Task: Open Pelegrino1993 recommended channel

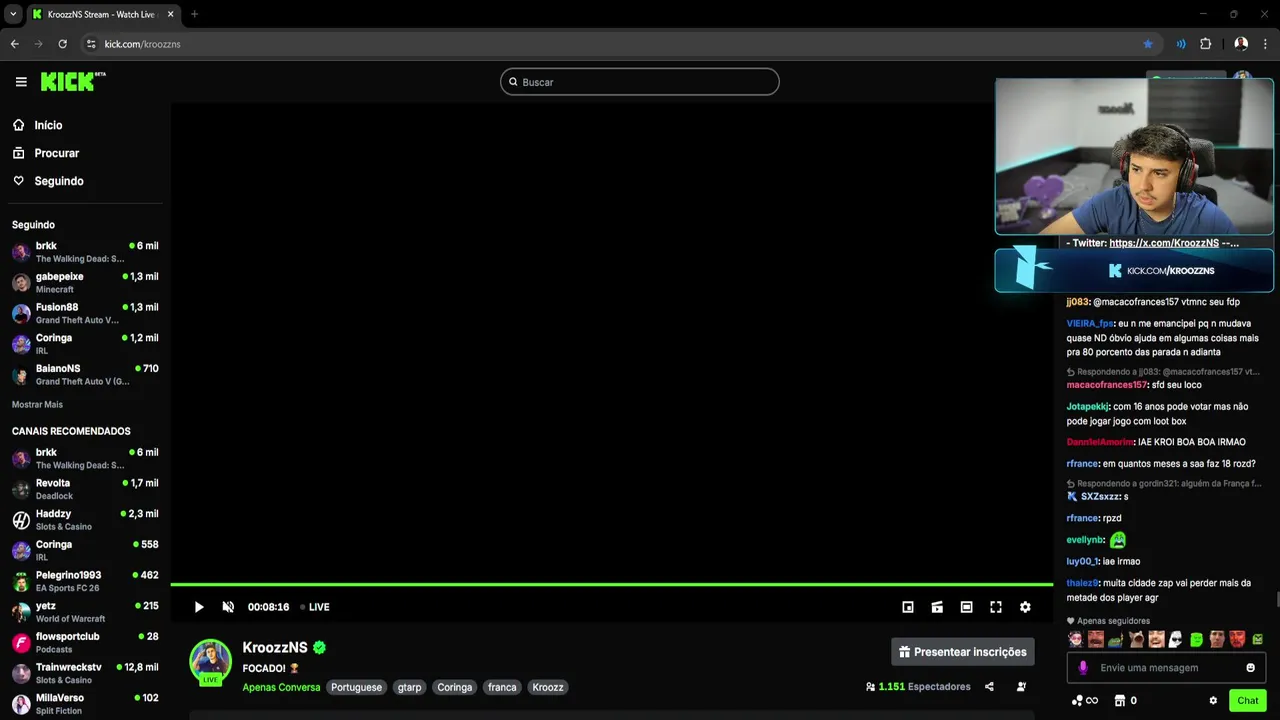Action: (x=85, y=581)
